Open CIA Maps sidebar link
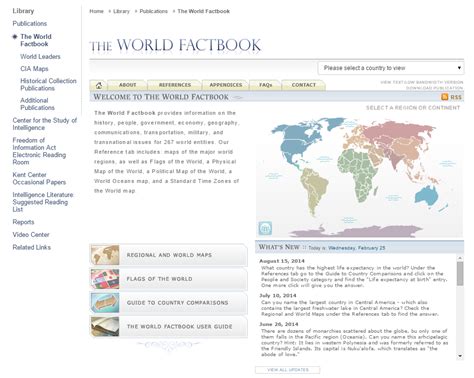The height and width of the screenshot is (378, 474). [34, 69]
